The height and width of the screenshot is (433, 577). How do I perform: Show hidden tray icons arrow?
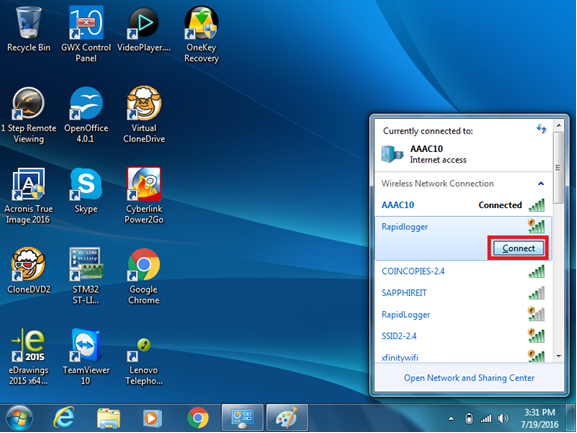point(451,419)
